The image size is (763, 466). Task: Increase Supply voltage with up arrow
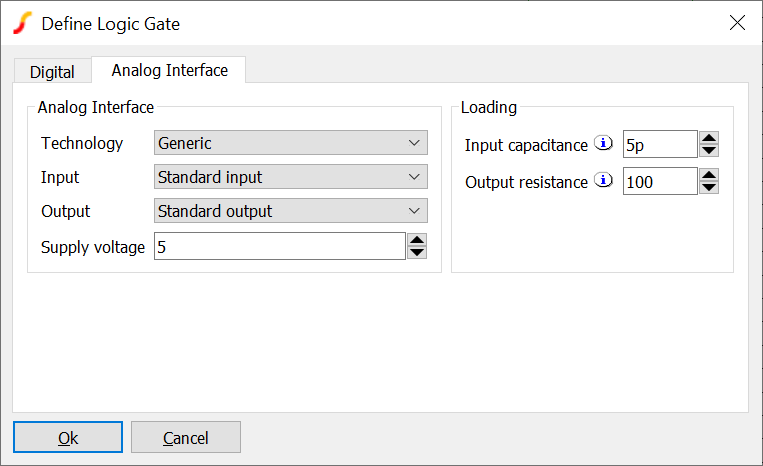point(418,240)
